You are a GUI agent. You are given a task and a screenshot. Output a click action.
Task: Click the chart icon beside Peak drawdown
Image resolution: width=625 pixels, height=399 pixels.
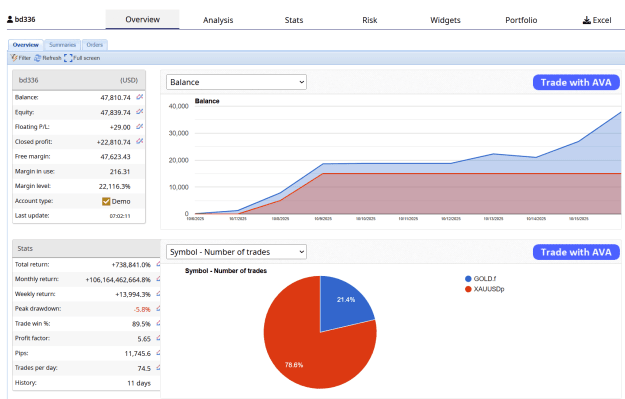[158, 308]
